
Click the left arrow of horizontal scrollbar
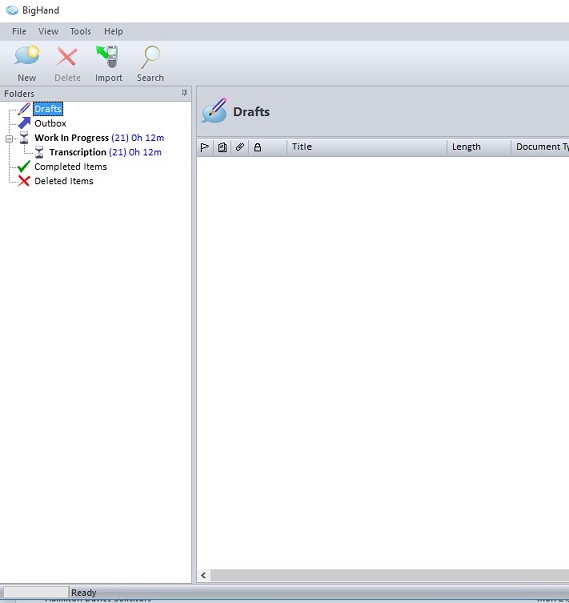(204, 575)
